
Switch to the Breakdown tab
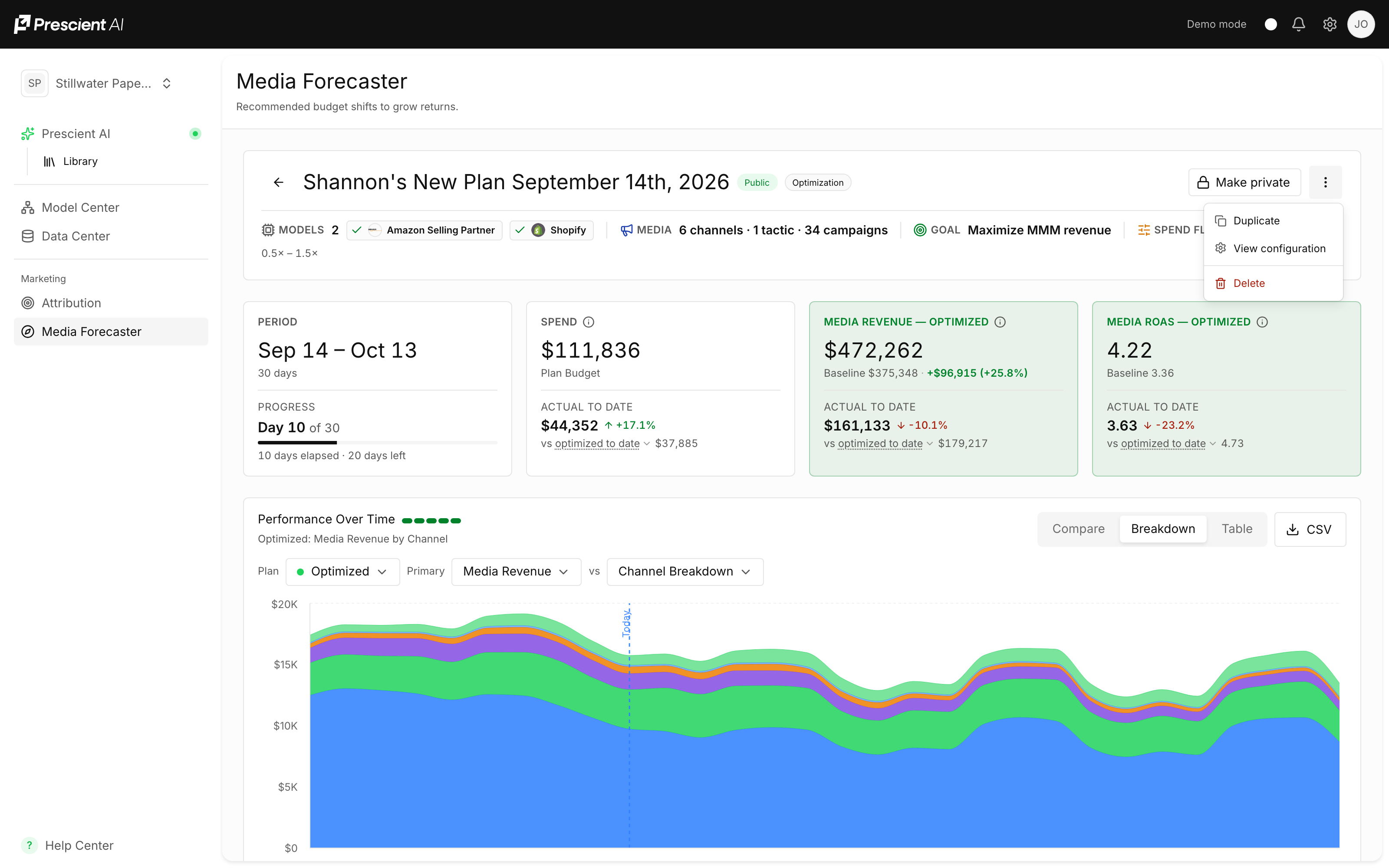click(1162, 529)
